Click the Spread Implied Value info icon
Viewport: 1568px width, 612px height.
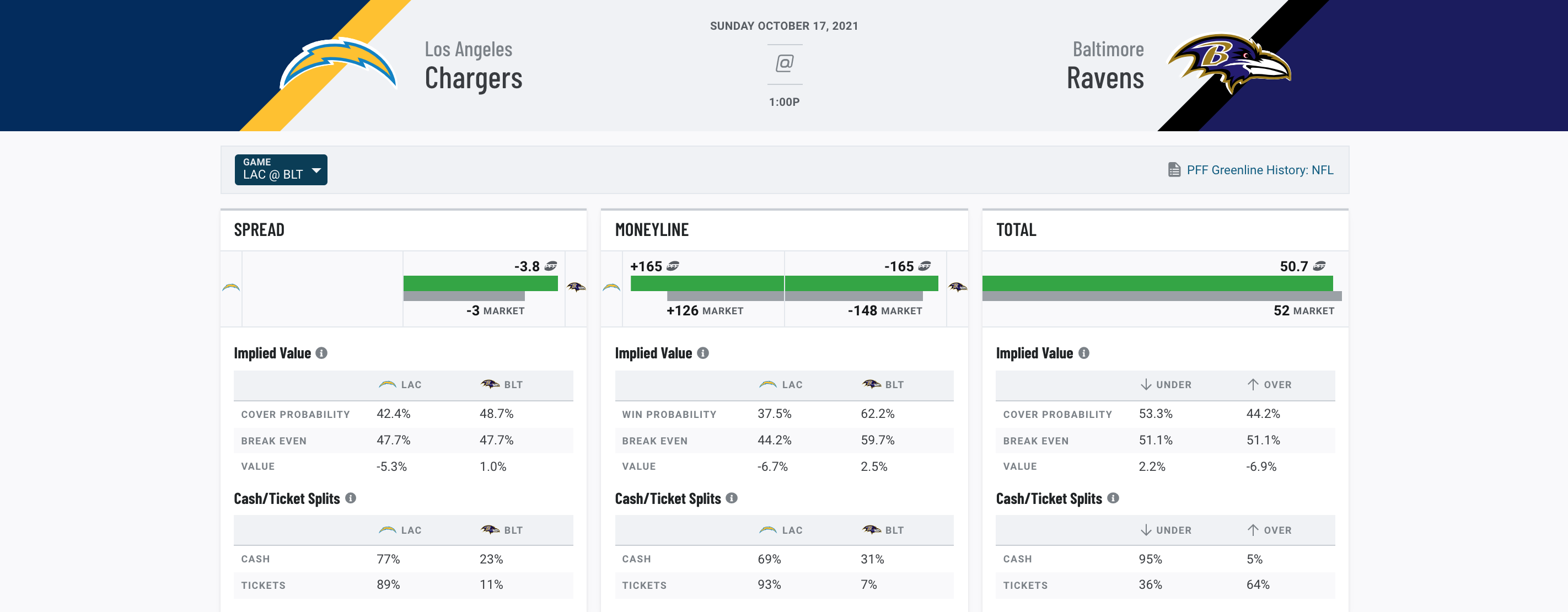coord(321,353)
